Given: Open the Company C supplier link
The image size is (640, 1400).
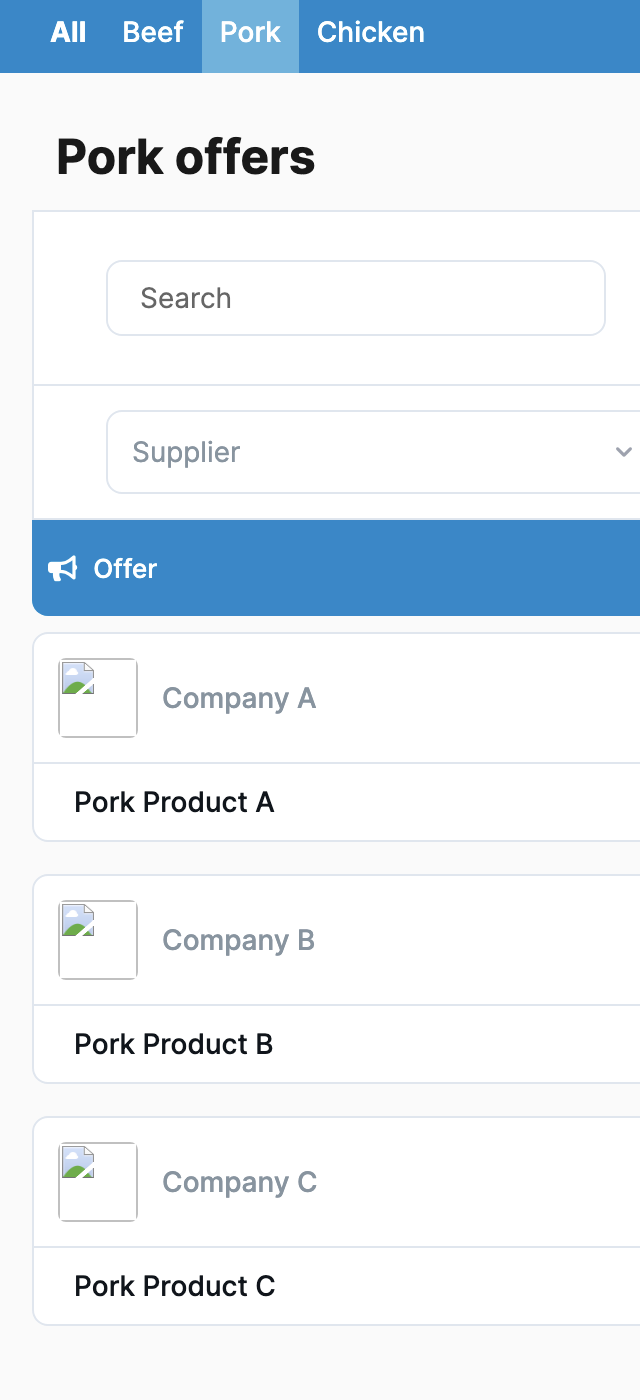Looking at the screenshot, I should point(240,1182).
